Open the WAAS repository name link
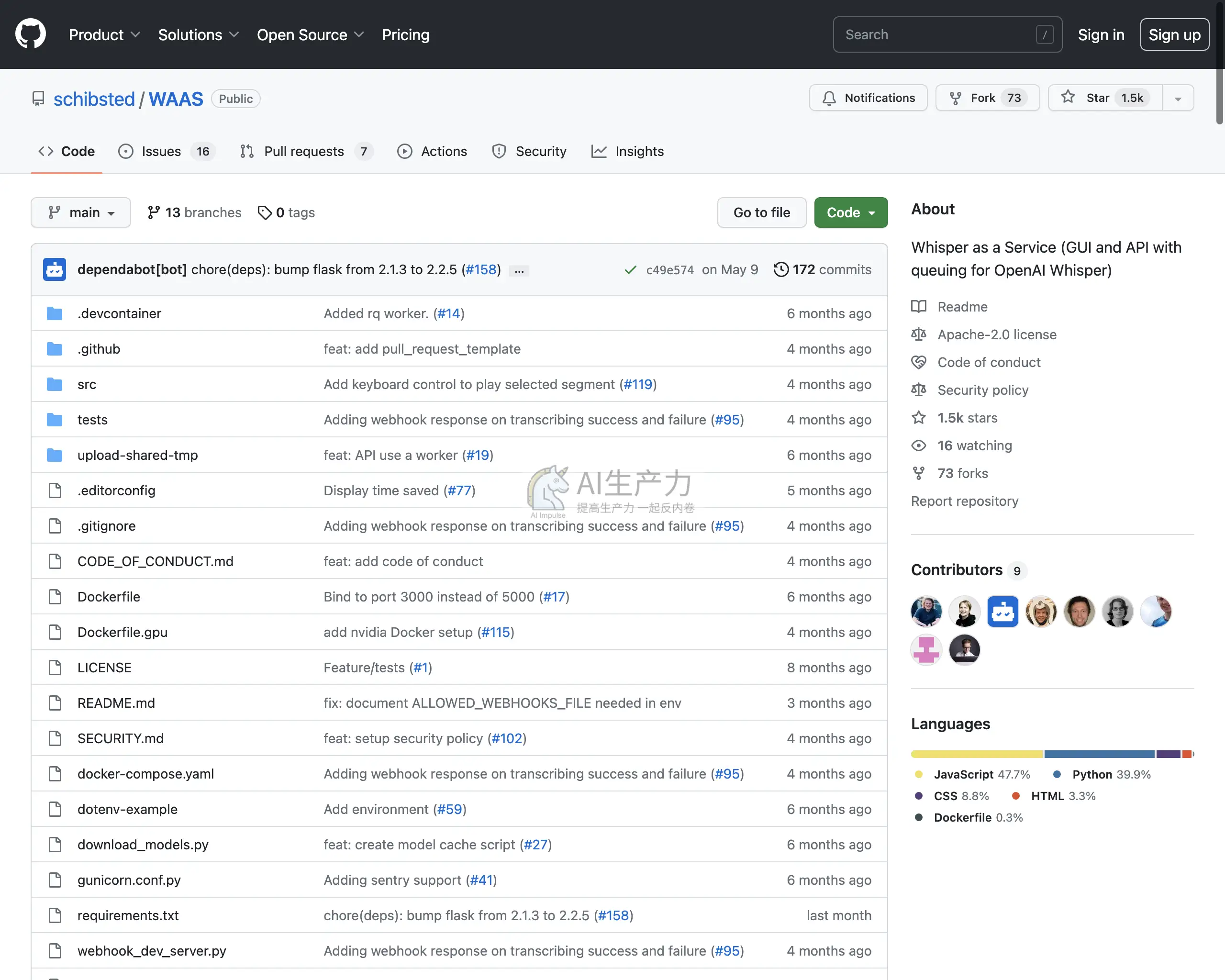The image size is (1225, 980). coord(176,99)
